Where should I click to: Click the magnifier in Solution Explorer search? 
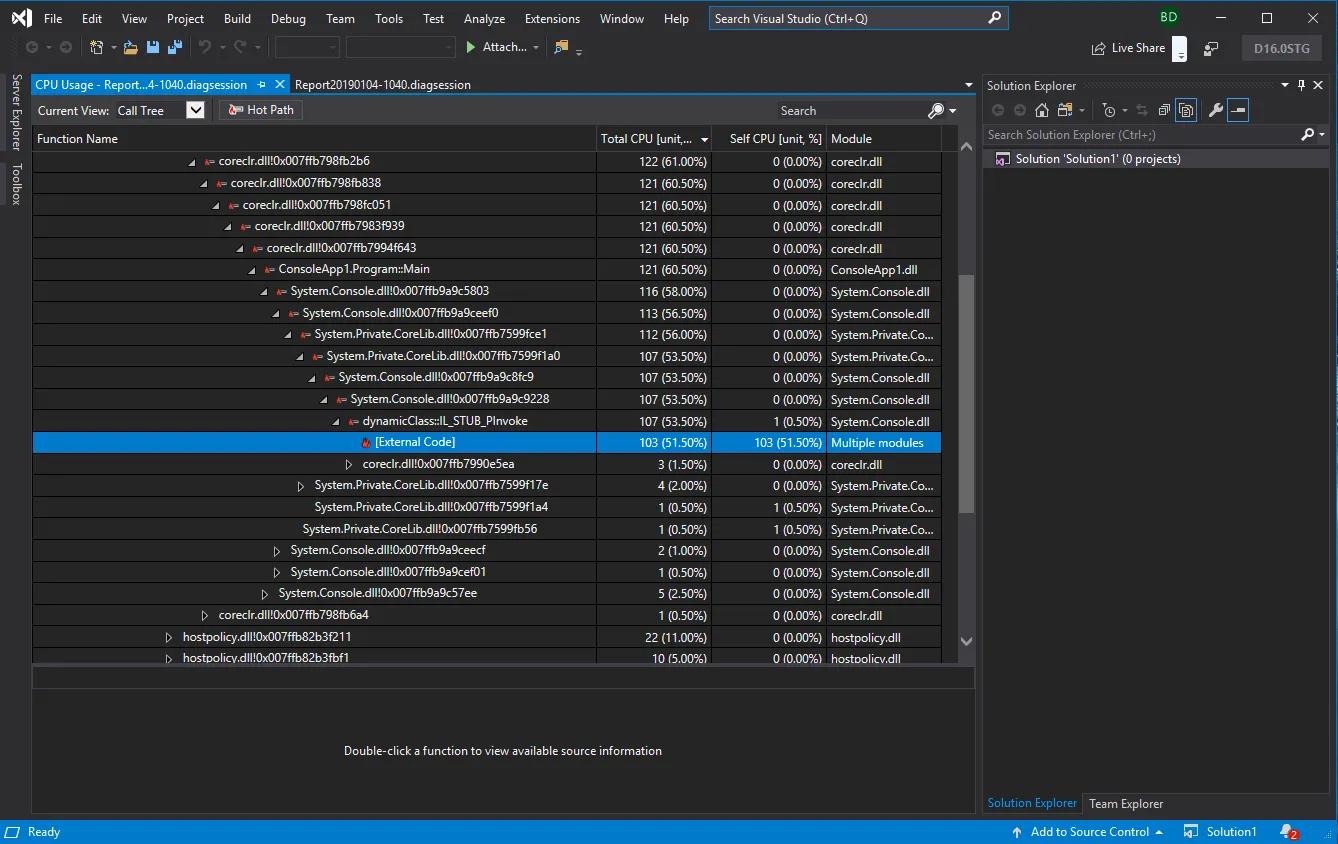1307,134
